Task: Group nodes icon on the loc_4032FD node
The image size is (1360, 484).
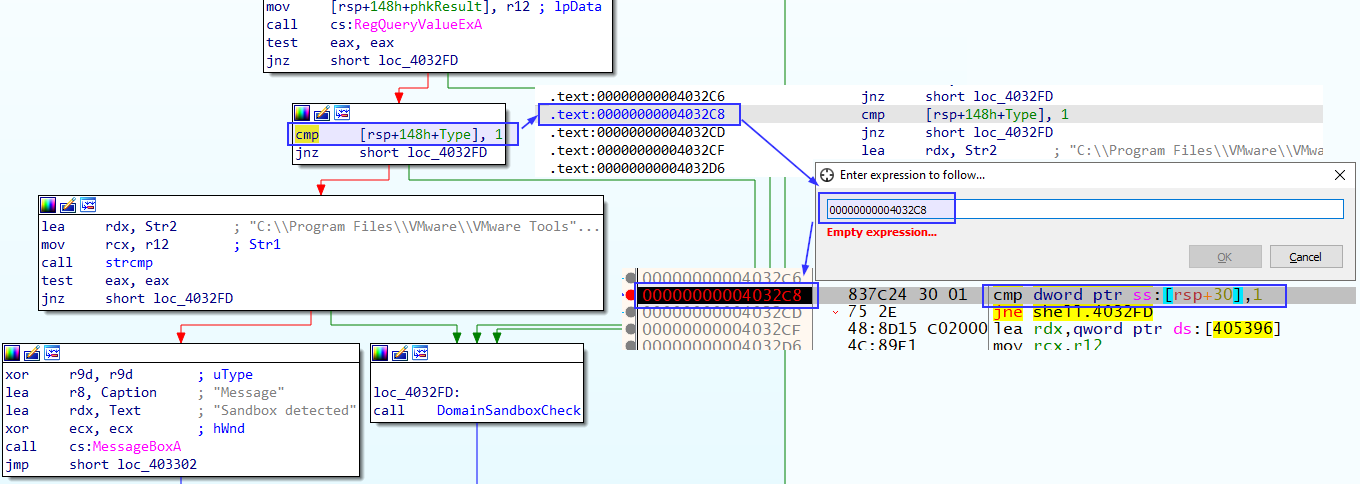Action: pyautogui.click(x=420, y=353)
